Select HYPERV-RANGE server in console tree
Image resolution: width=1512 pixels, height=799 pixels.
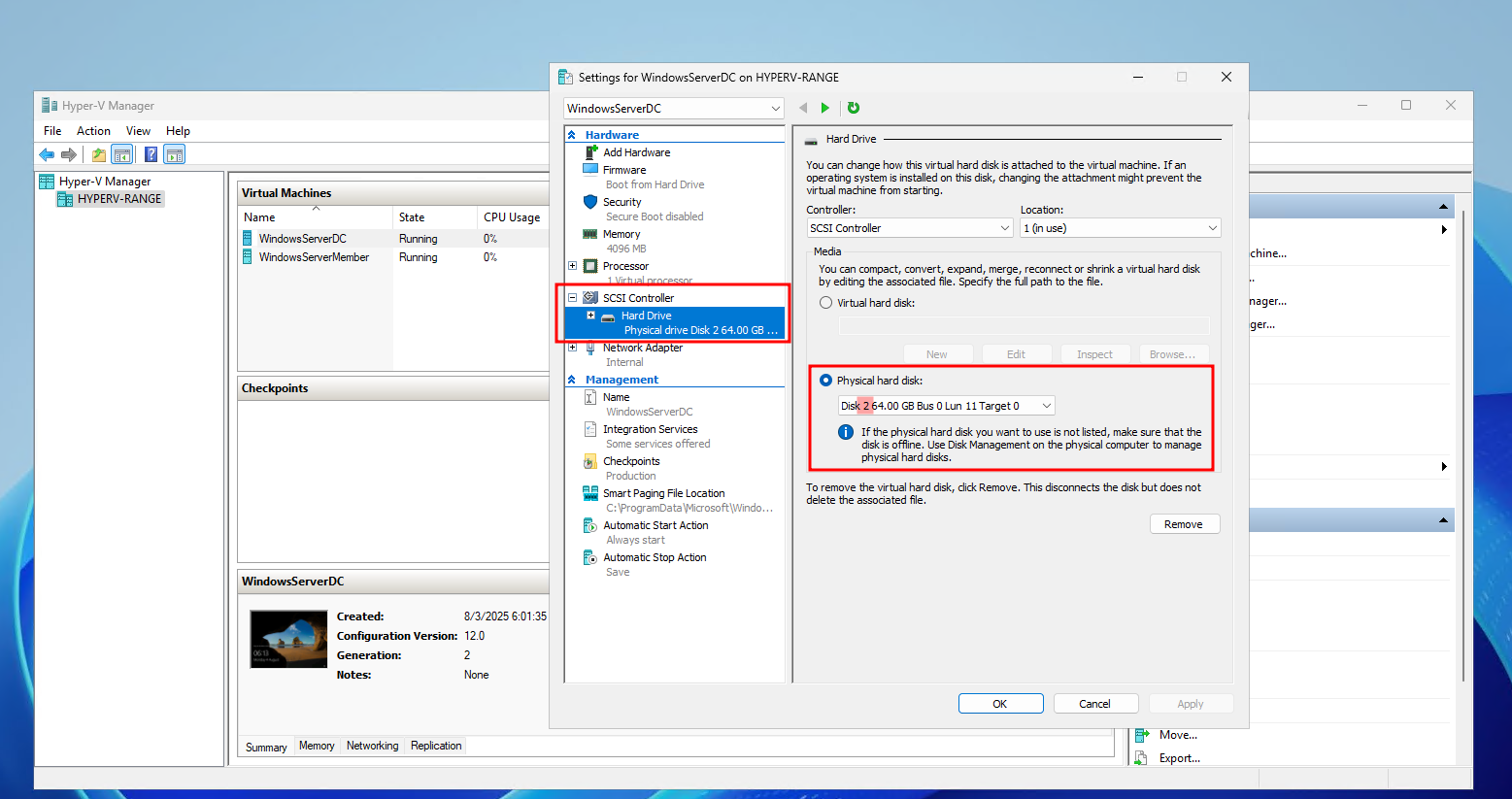[119, 199]
